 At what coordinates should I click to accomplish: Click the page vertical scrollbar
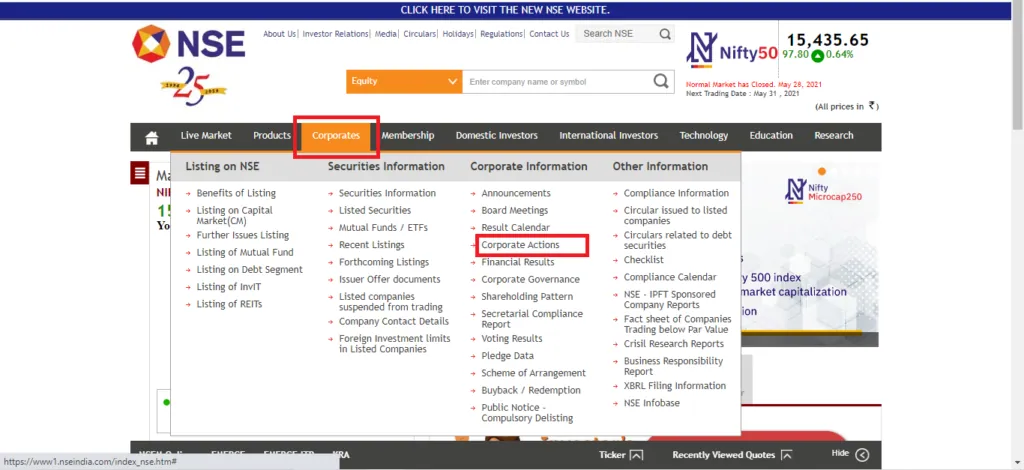[x=1017, y=235]
